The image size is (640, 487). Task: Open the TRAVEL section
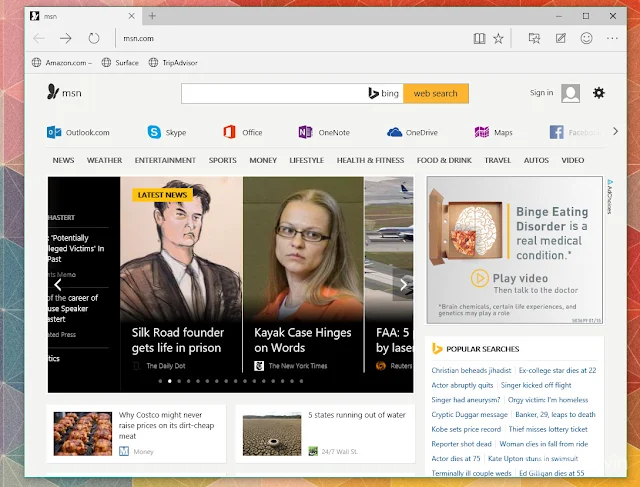[x=498, y=160]
